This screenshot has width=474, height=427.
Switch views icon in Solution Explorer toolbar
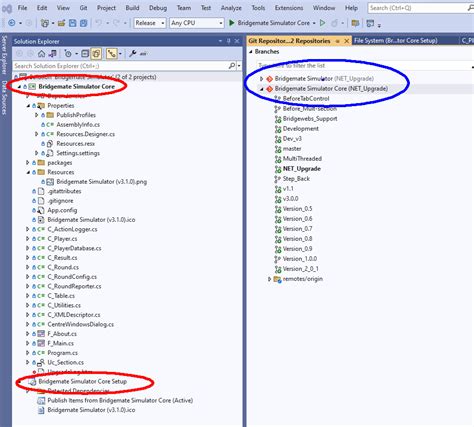[x=53, y=53]
